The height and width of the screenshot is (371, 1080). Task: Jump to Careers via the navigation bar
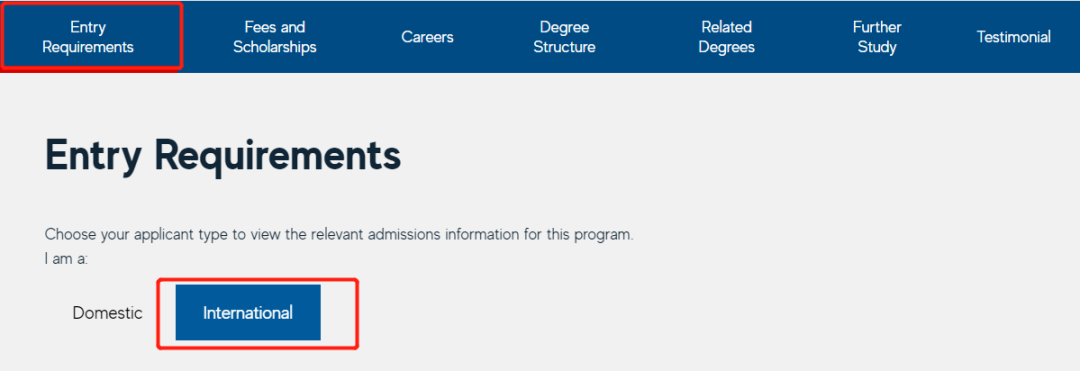click(427, 37)
